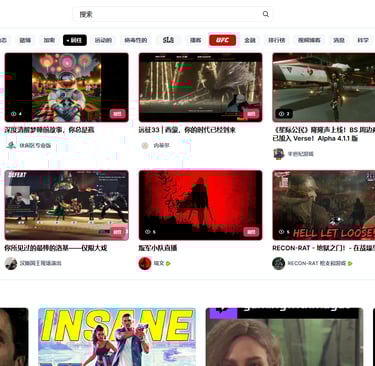The width and height of the screenshot is (375, 366).
Task: Click the magnifier icon in the search bar
Action: [x=265, y=14]
